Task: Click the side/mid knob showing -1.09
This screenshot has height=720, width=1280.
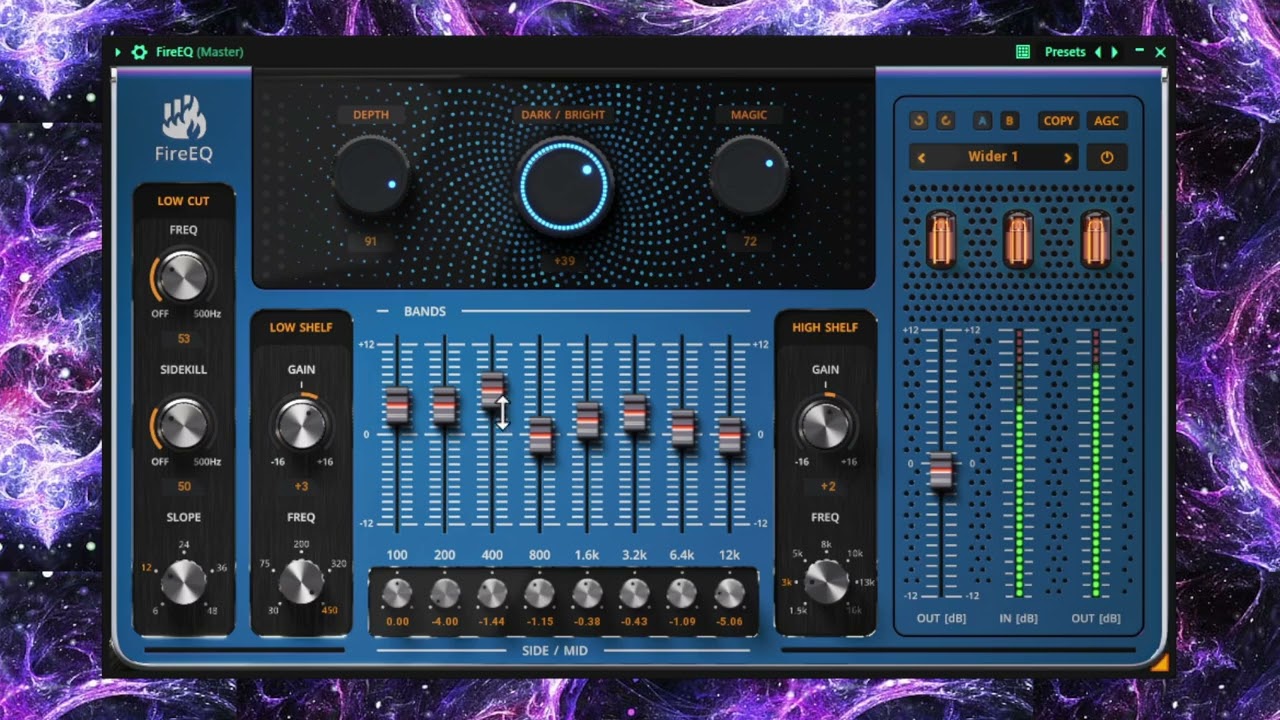Action: click(682, 594)
